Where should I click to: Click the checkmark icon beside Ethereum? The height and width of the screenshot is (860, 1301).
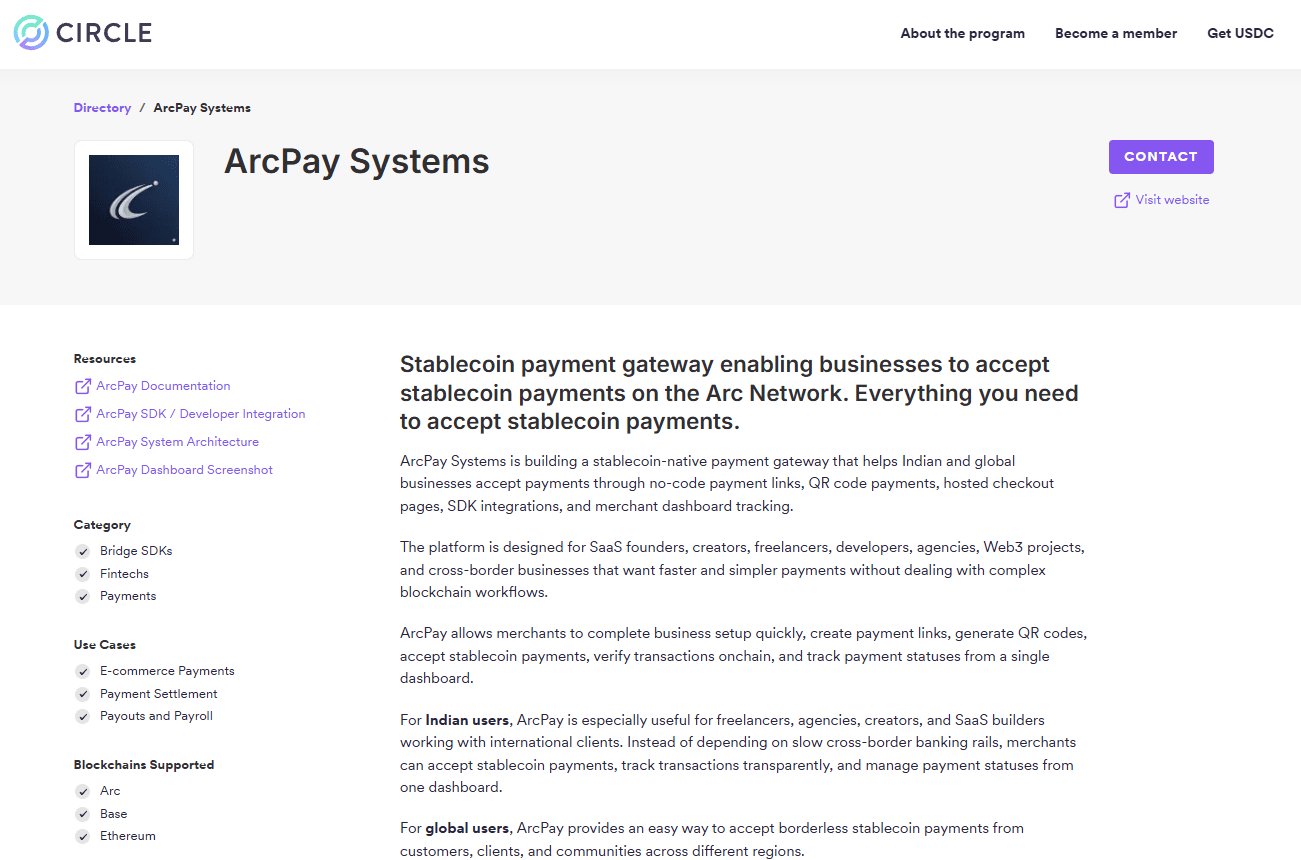point(82,837)
